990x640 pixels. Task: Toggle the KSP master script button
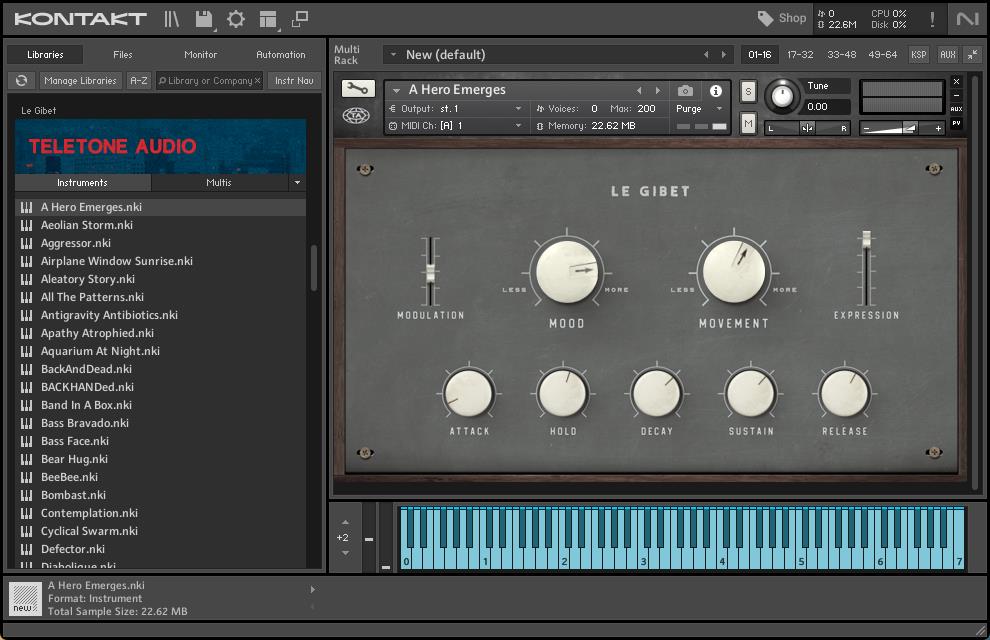(x=918, y=55)
